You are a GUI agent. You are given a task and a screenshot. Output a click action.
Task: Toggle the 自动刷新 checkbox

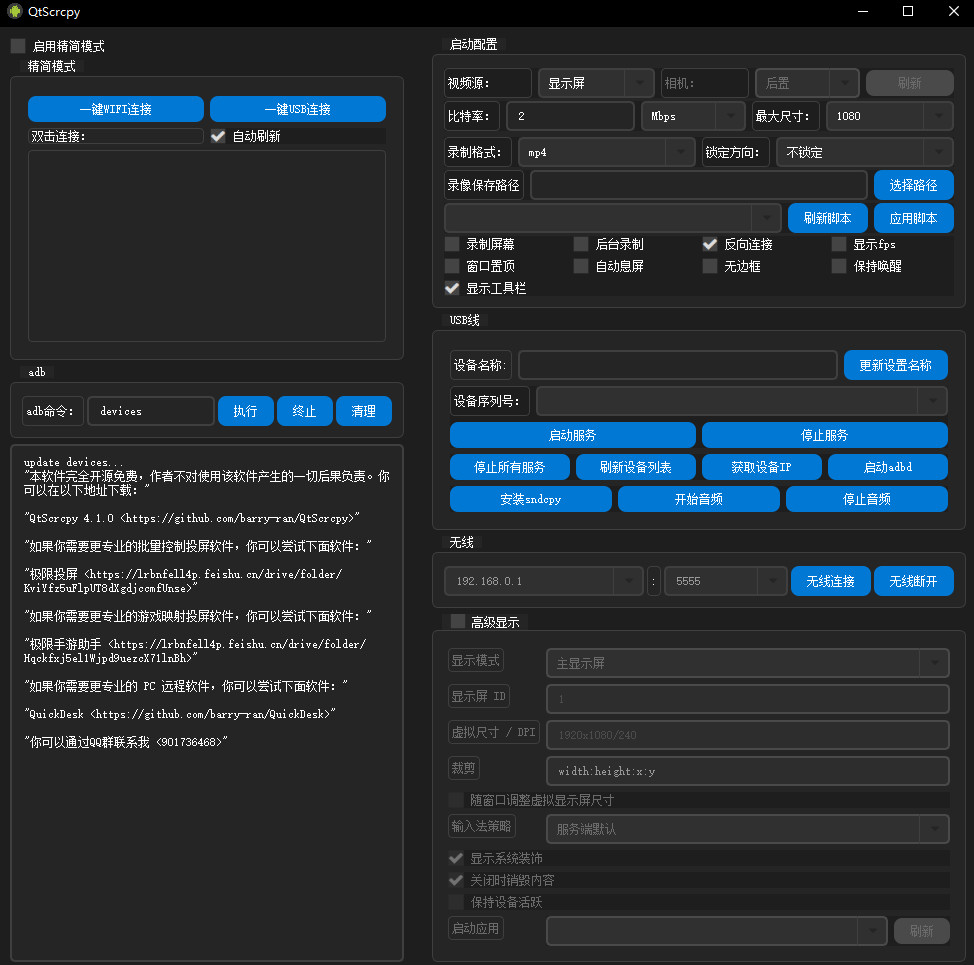(x=218, y=136)
